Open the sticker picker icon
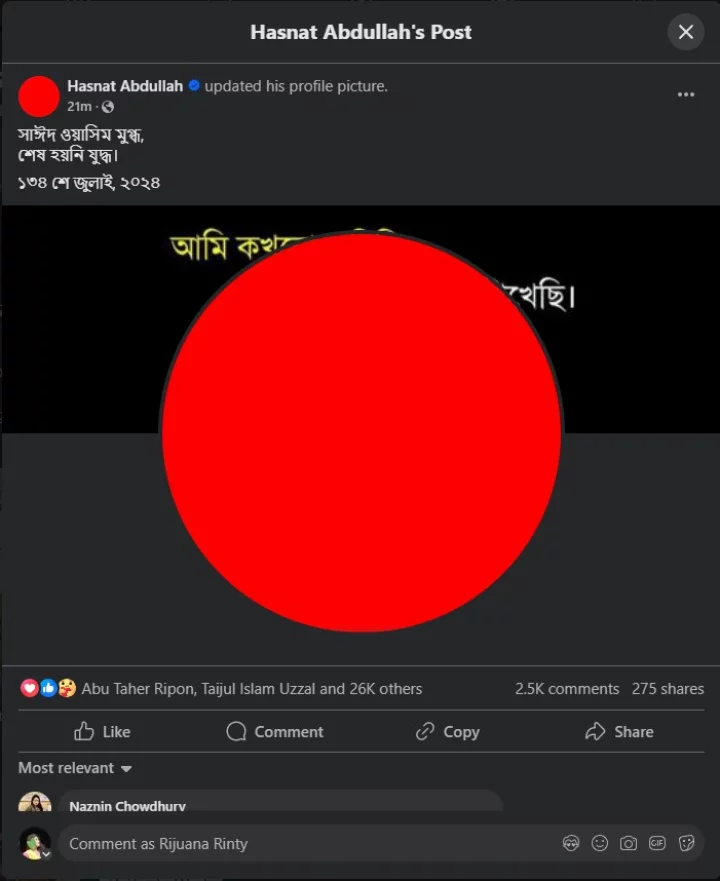720x881 pixels. point(686,843)
